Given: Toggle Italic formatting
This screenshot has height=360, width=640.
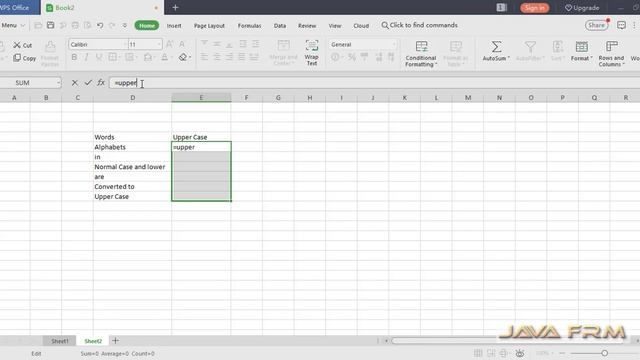Looking at the screenshot, I should [x=86, y=57].
